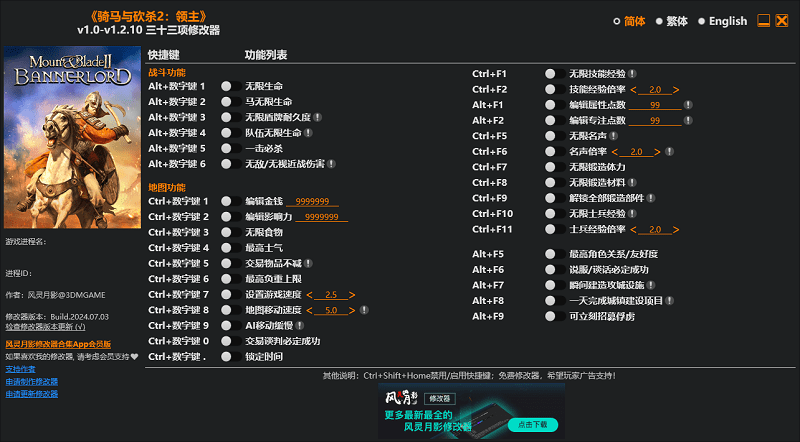Click info icon beside 无限名声
This screenshot has height=442, width=800.
pyautogui.click(x=614, y=136)
